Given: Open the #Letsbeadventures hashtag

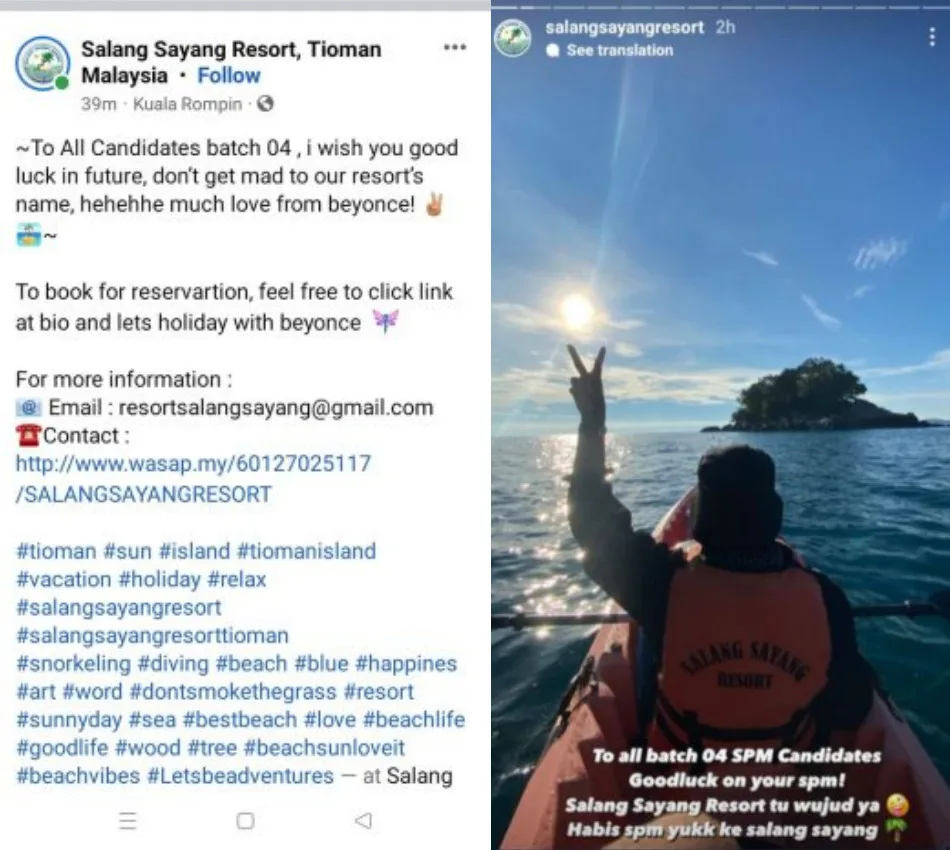Looking at the screenshot, I should coord(241,775).
